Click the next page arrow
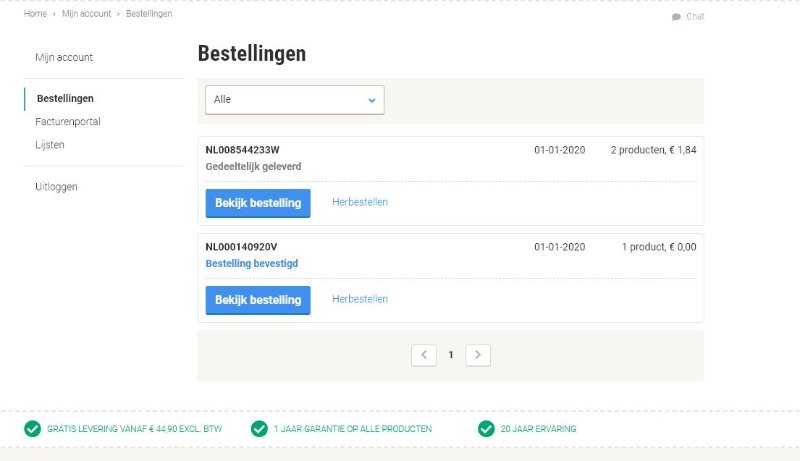The height and width of the screenshot is (461, 800). 478,355
